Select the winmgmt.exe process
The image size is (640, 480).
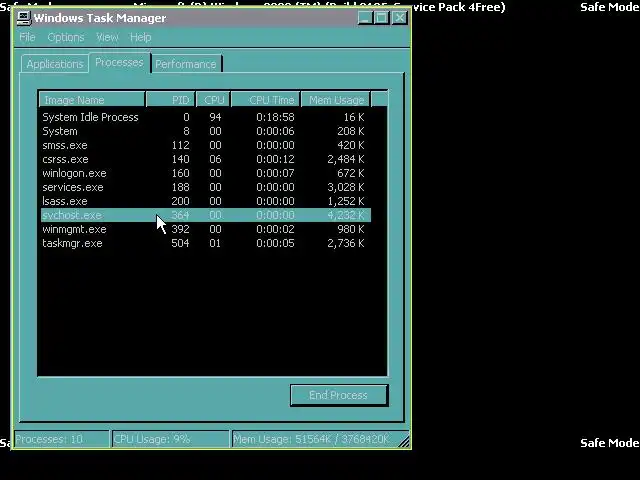coord(206,229)
